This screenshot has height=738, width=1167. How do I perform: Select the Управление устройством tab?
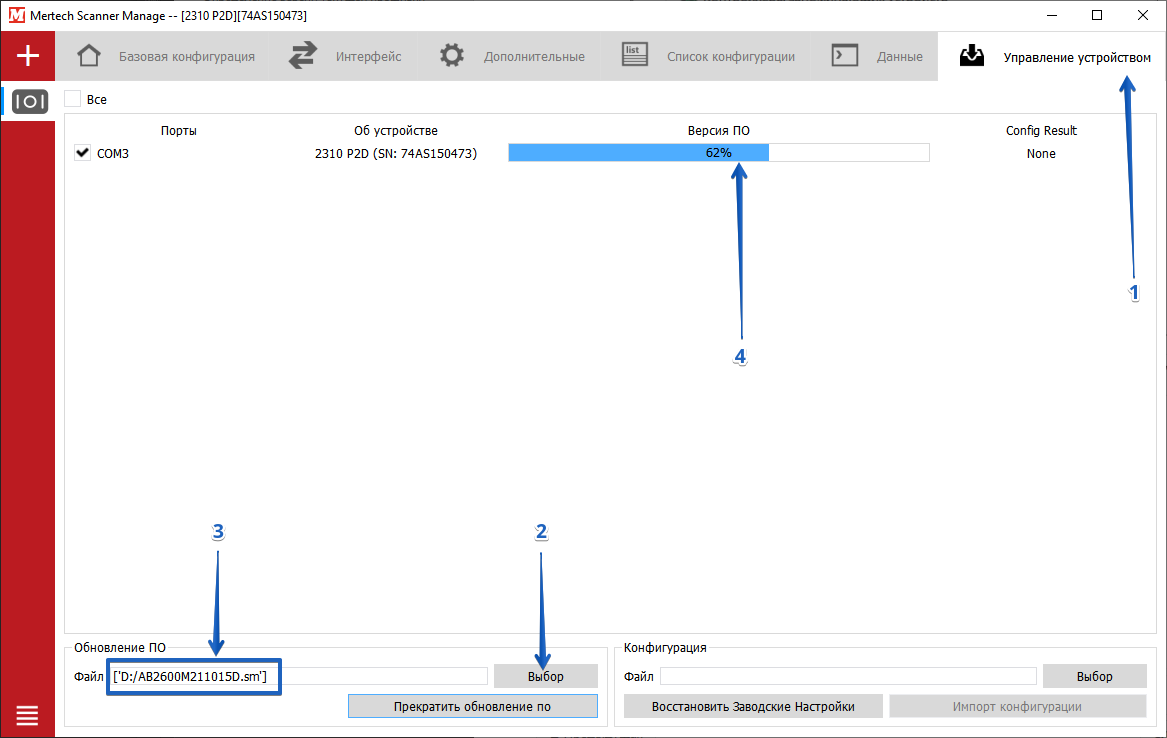coord(1053,56)
